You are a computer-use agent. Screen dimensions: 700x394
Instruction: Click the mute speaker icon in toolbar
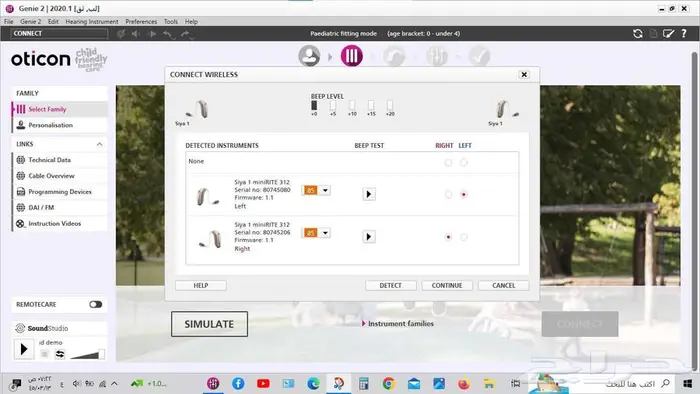(136, 34)
